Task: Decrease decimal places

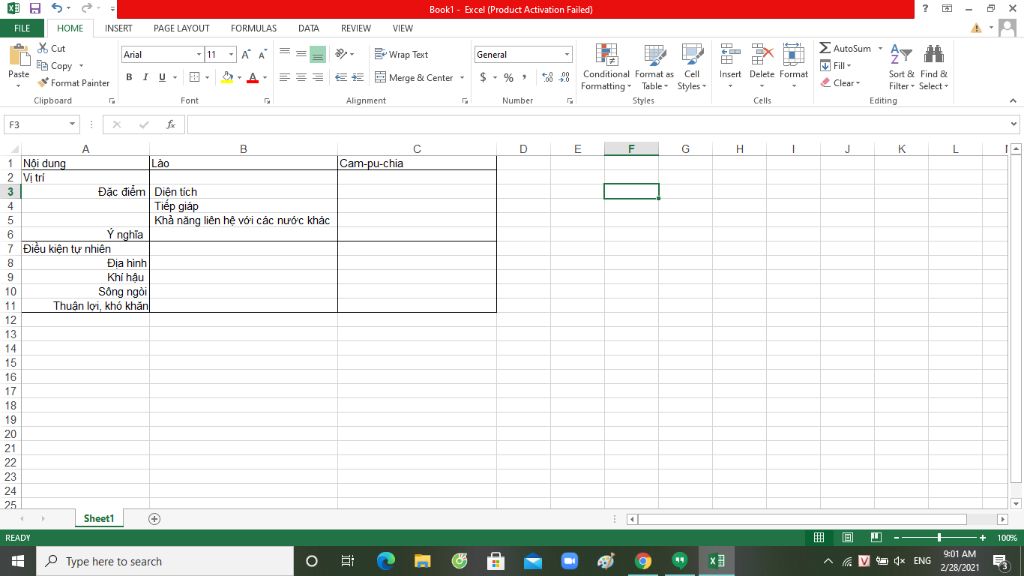Action: 565,77
